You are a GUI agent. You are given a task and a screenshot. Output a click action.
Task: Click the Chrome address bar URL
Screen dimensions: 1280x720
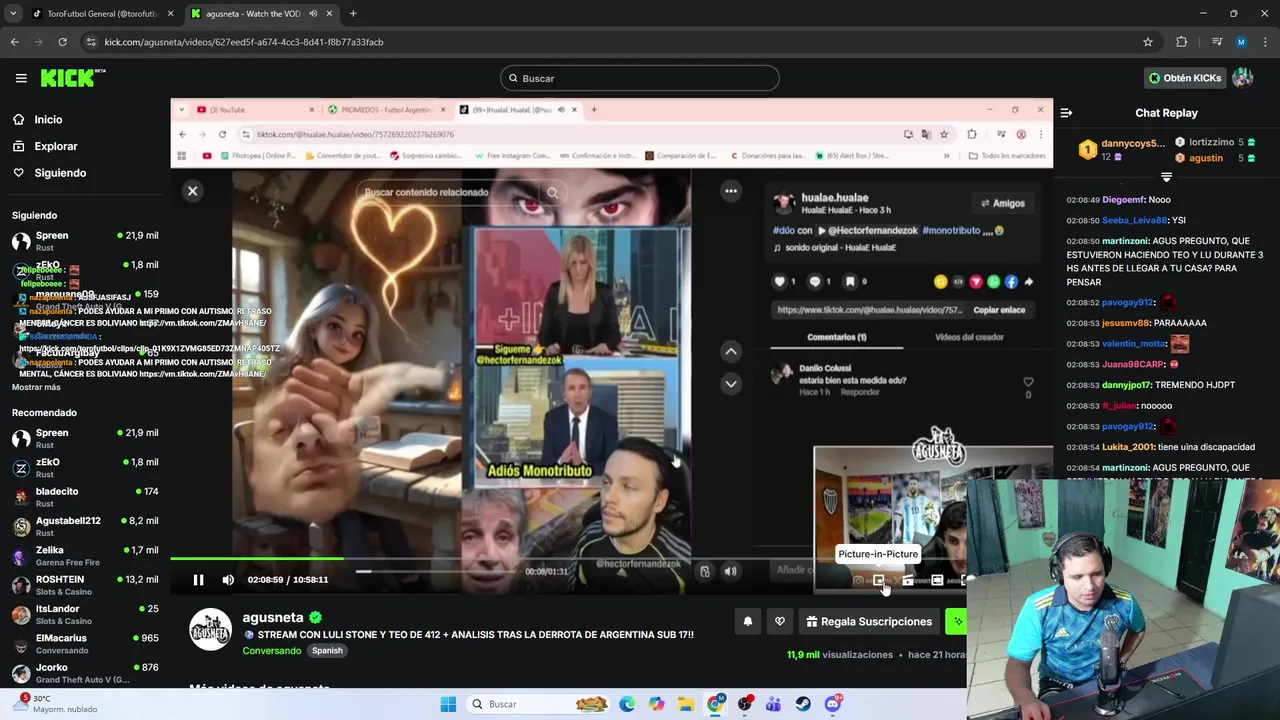tap(244, 42)
